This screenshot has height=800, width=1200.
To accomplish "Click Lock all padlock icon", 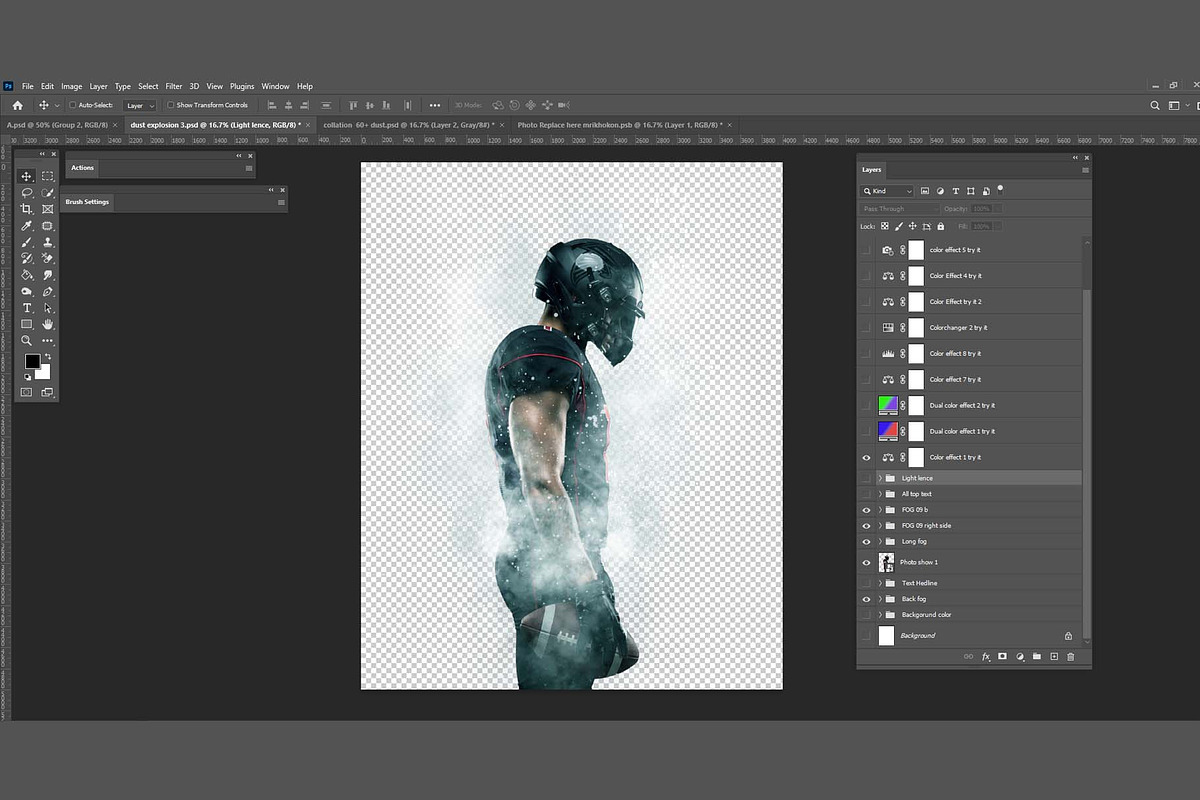I will point(940,226).
